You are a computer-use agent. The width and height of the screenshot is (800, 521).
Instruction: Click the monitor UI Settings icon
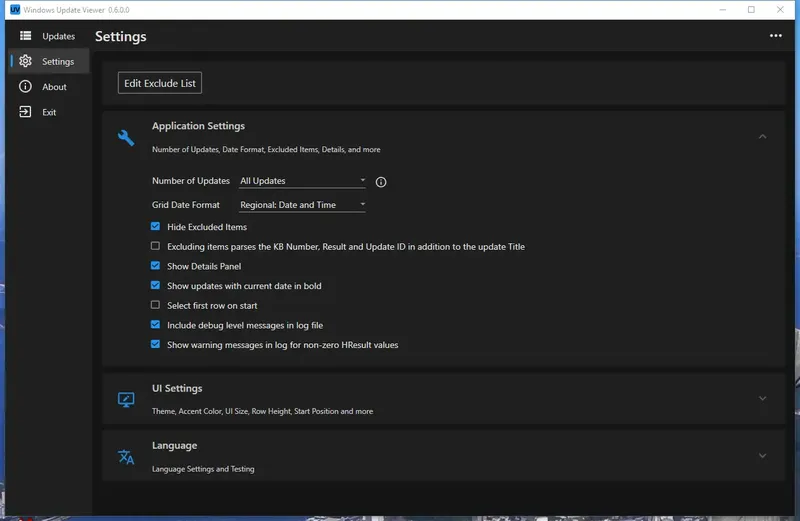(126, 399)
